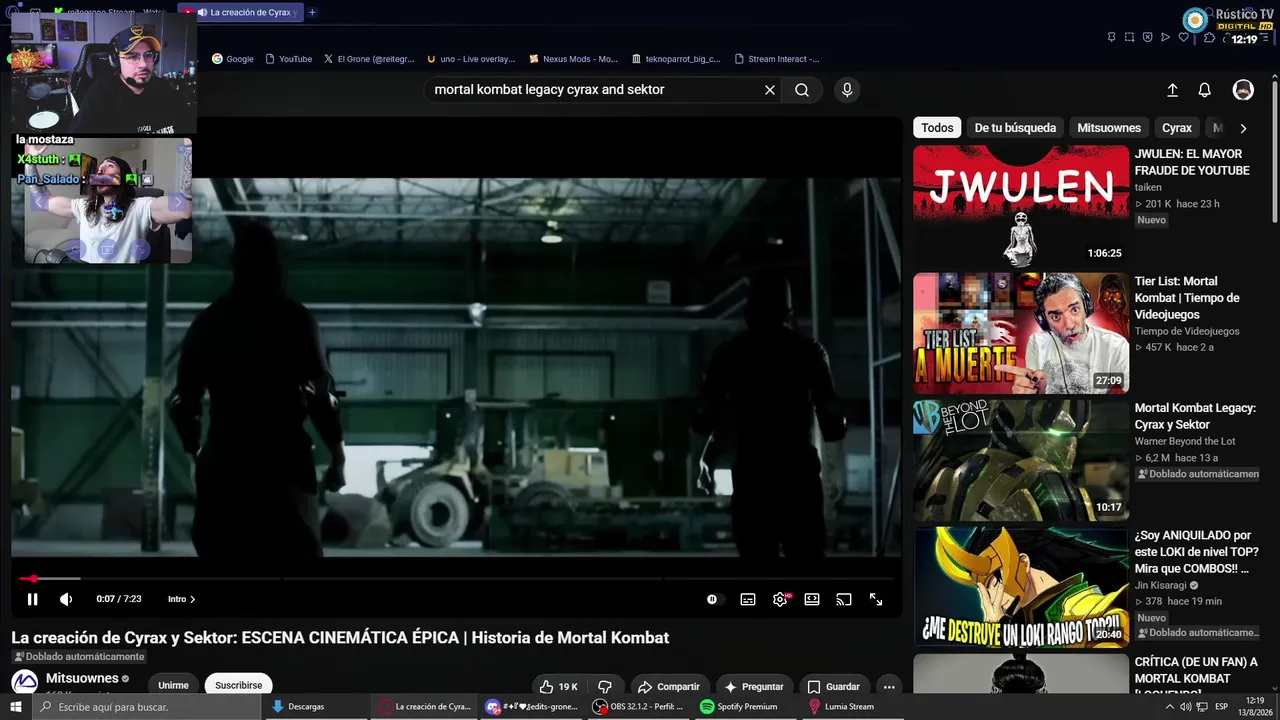The height and width of the screenshot is (720, 1280).
Task: Open the browser extensions puzzle icon
Action: 1210,37
